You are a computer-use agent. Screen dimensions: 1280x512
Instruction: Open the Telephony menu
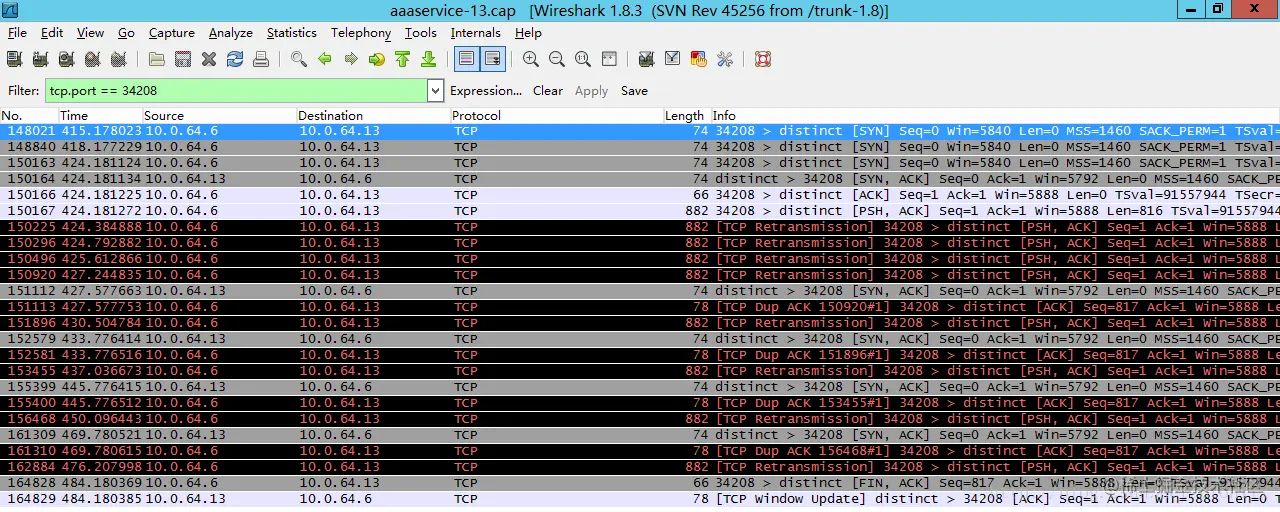[361, 33]
